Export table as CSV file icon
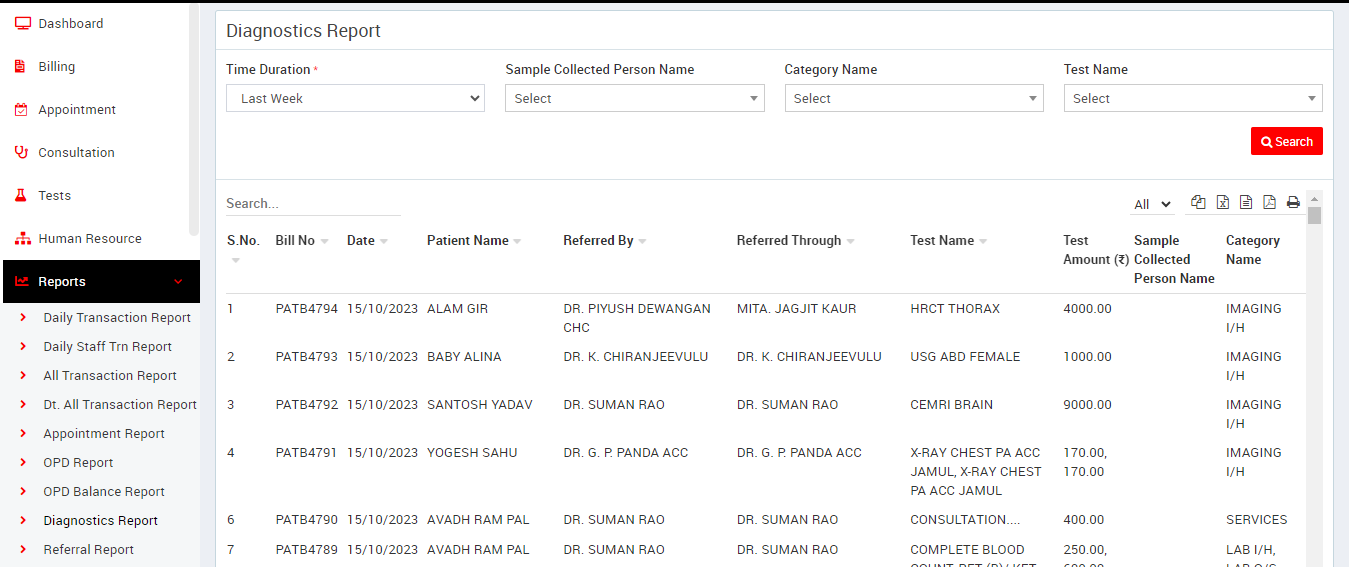Viewport: 1349px width, 567px height. coord(1246,202)
